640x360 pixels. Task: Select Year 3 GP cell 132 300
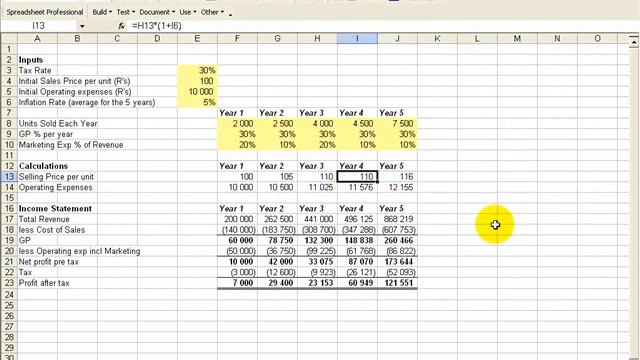pos(317,240)
